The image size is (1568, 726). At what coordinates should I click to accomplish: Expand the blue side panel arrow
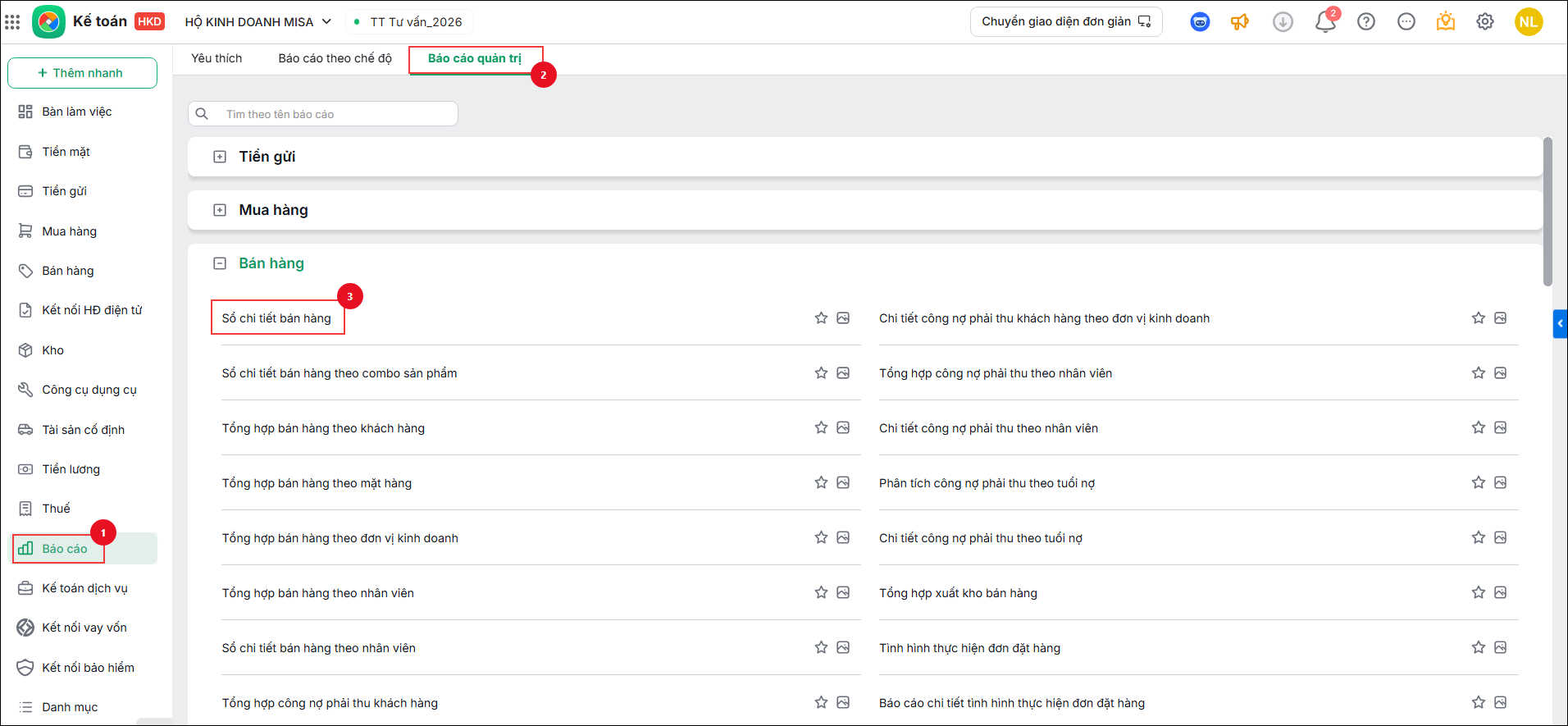tap(1560, 324)
